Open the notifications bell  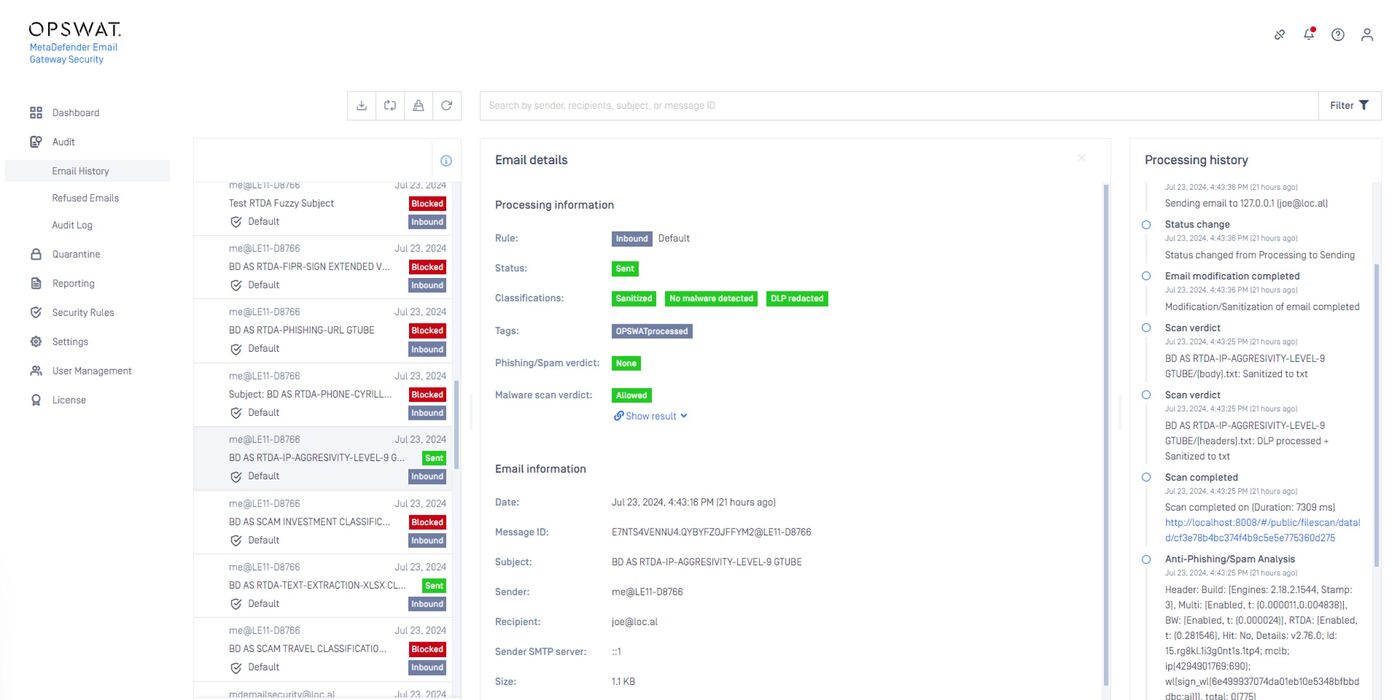[x=1308, y=34]
